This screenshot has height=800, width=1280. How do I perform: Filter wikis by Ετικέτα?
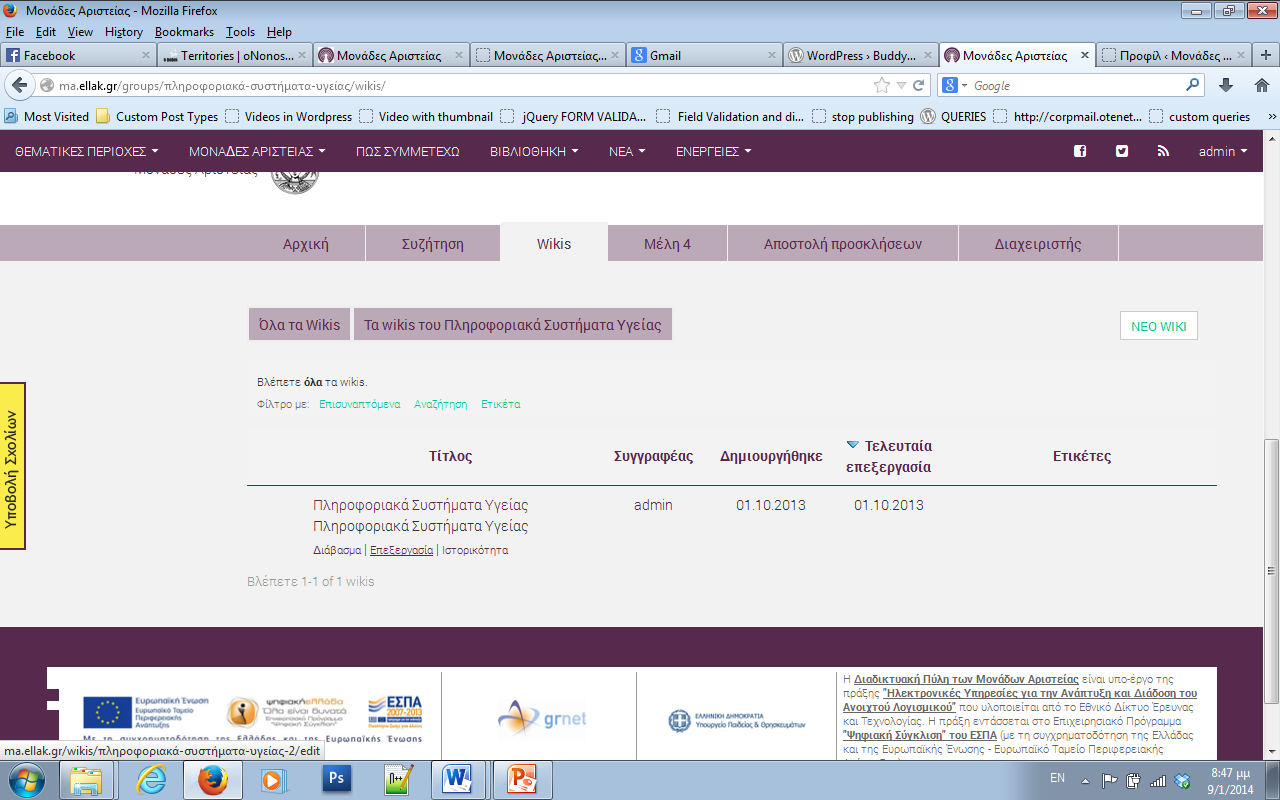[501, 404]
